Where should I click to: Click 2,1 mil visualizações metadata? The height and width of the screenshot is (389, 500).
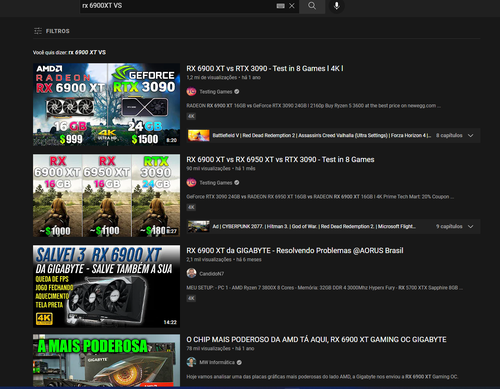pyautogui.click(x=209, y=260)
